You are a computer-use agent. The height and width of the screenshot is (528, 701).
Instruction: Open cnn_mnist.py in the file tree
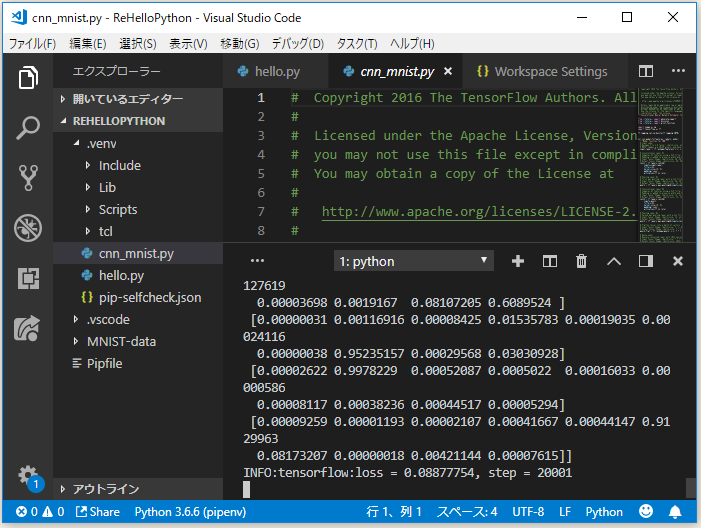tap(138, 253)
